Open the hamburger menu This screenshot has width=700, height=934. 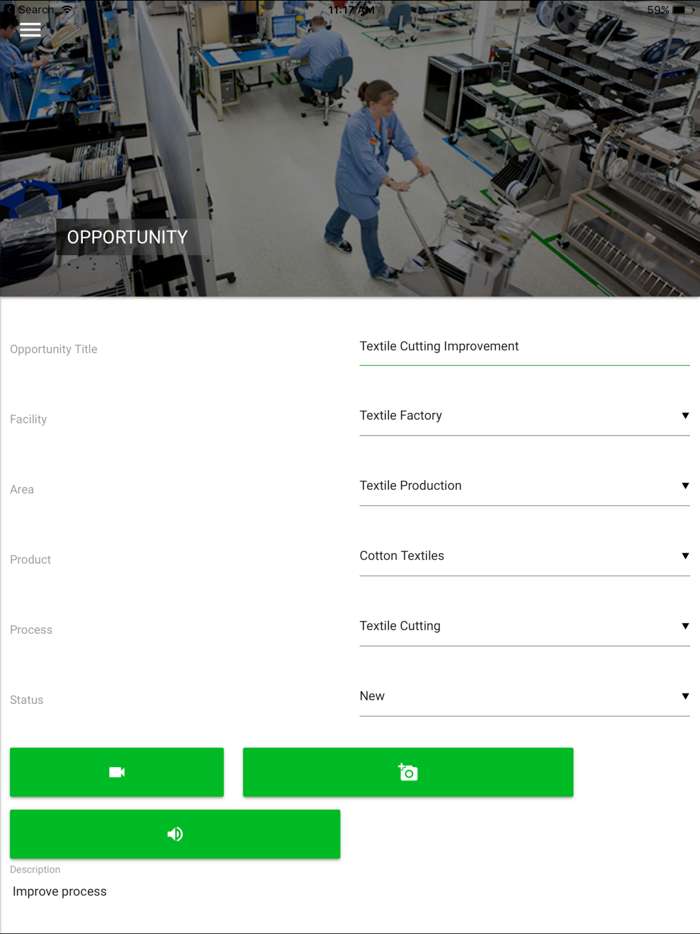pyautogui.click(x=30, y=30)
